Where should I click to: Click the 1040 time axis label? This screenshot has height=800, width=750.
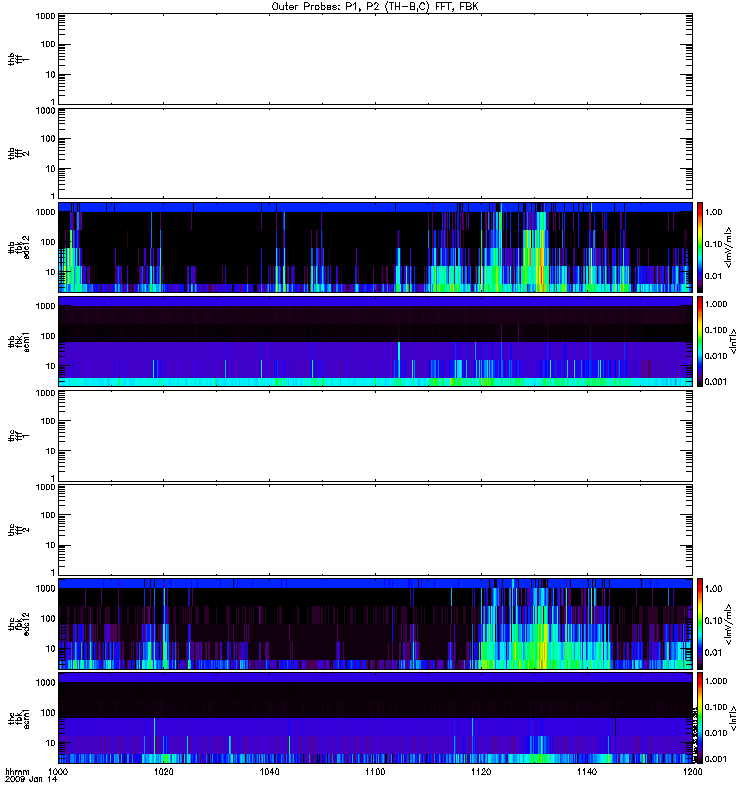pyautogui.click(x=269, y=772)
